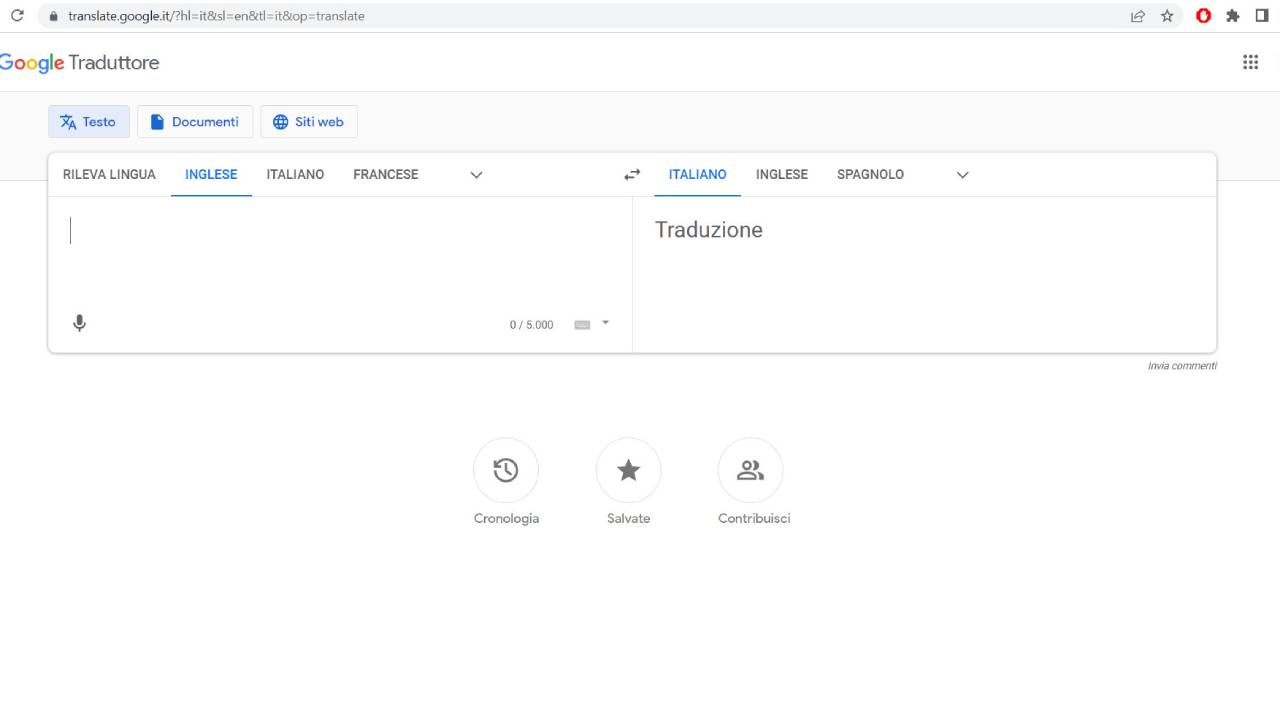Open Cronologia history button

(x=506, y=470)
